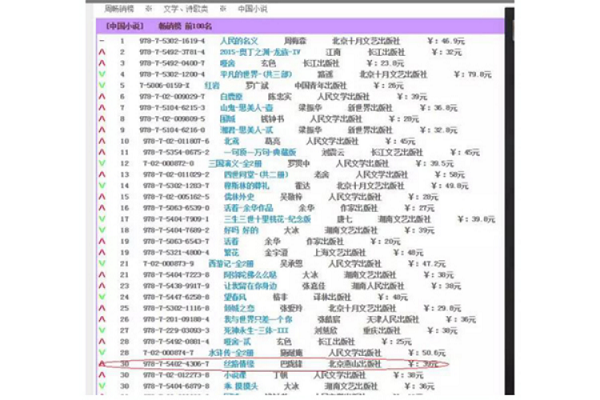The height and width of the screenshot is (400, 600).
Task: Click the trend arrow beside rank 20
Action: pyautogui.click(x=102, y=252)
